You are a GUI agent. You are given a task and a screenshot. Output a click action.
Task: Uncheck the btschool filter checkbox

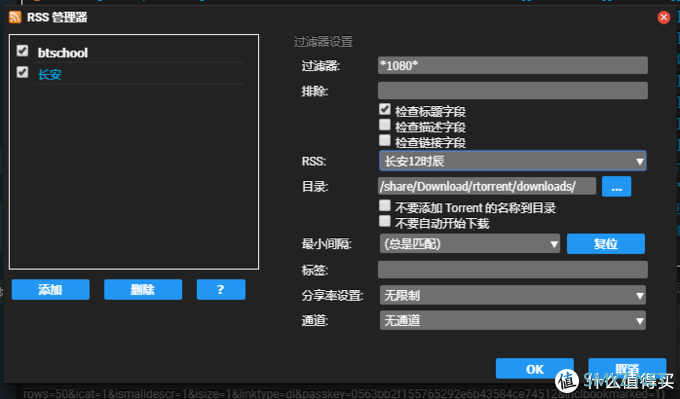pos(23,51)
